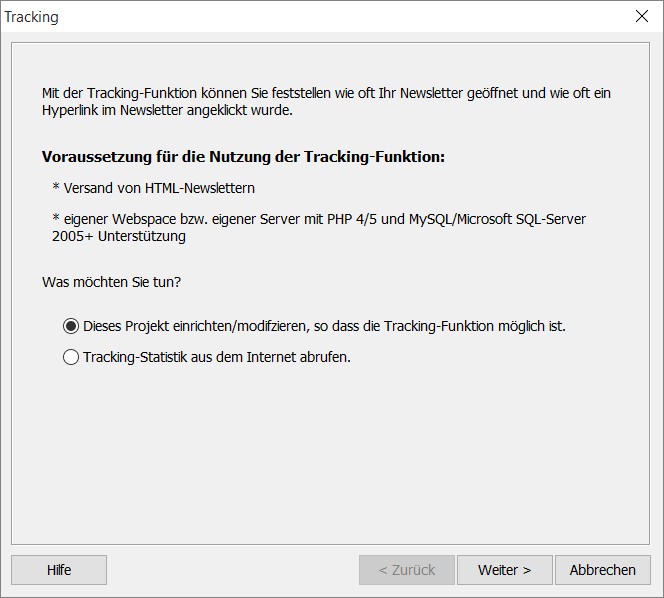Click the '2005+ Unterstützung' text line
Image resolution: width=664 pixels, height=598 pixels.
(x=119, y=236)
